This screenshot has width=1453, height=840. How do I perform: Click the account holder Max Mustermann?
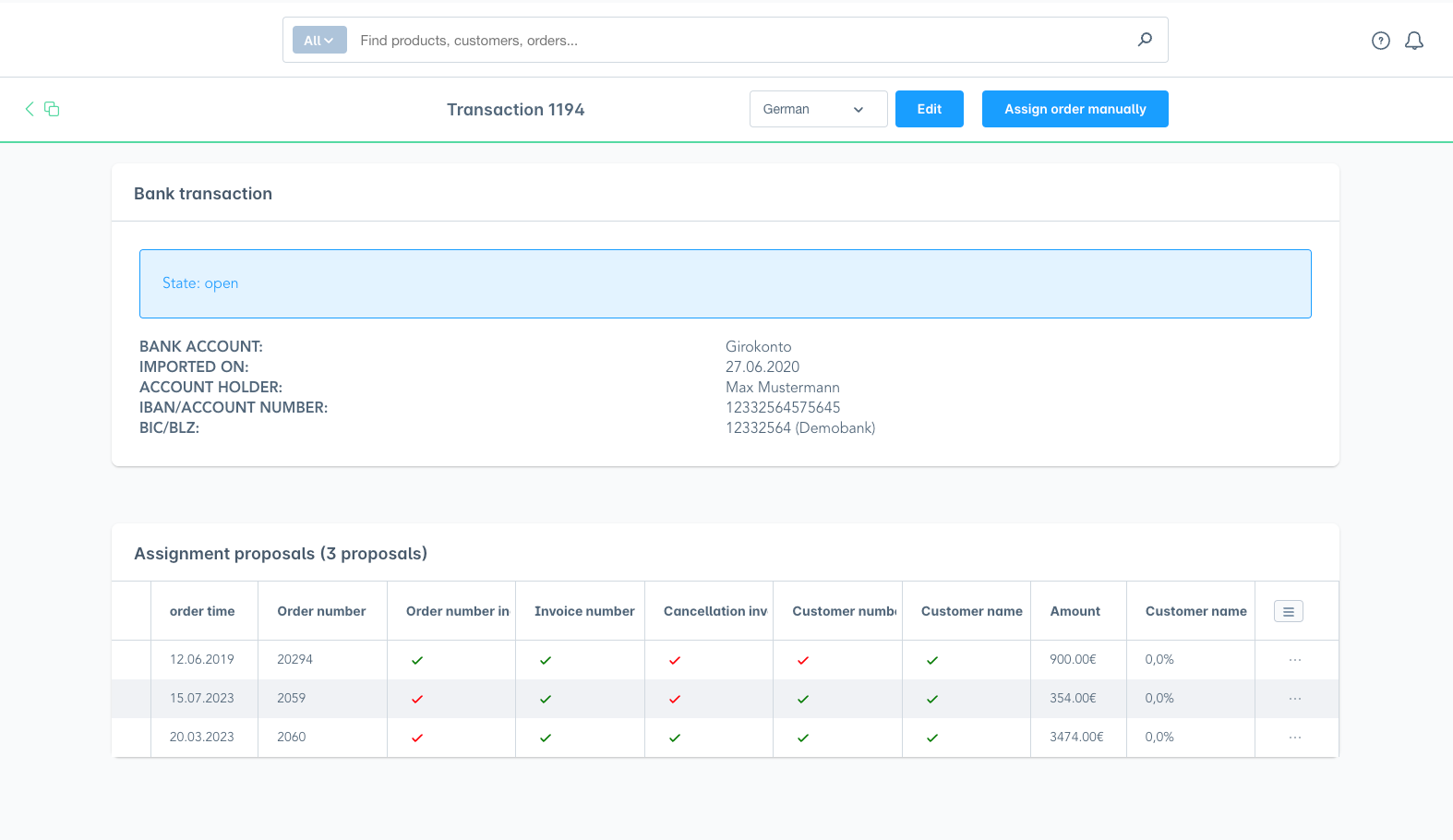[x=783, y=387]
